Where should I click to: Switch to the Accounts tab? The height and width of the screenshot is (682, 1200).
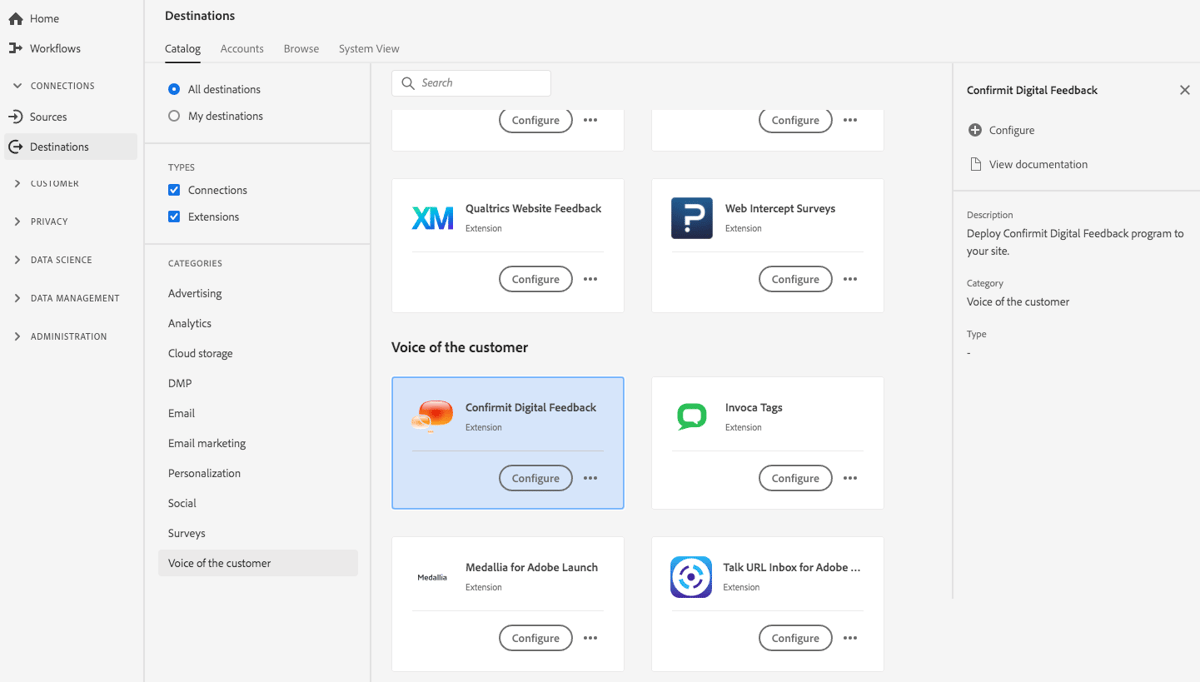point(241,48)
